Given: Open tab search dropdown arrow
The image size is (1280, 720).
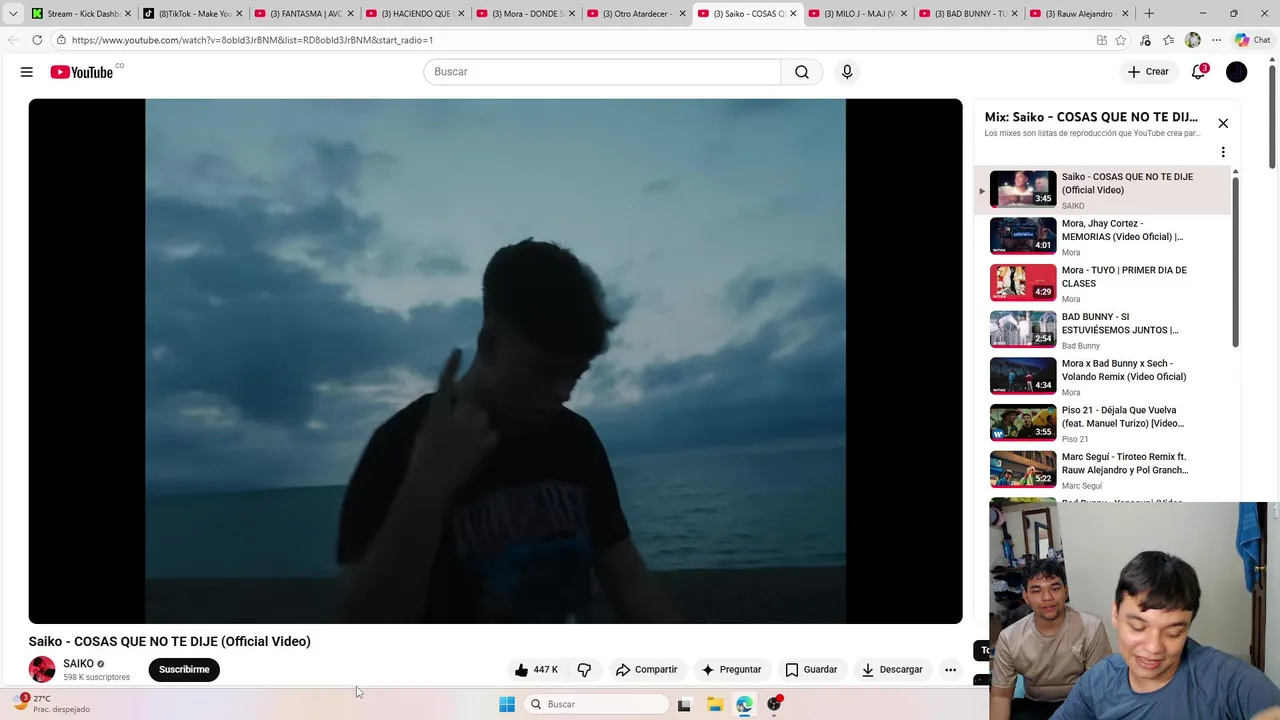Looking at the screenshot, I should 13,14.
